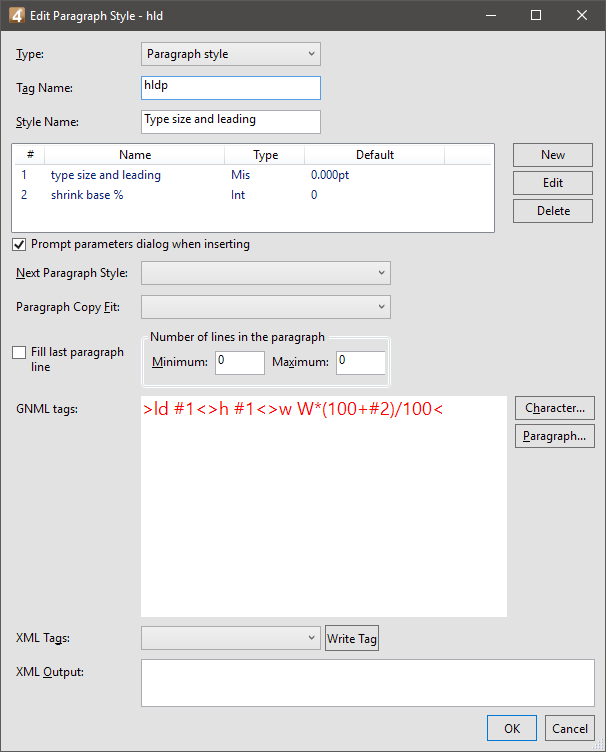This screenshot has height=752, width=606.
Task: Click inside the GNML tags text area
Action: pos(324,506)
